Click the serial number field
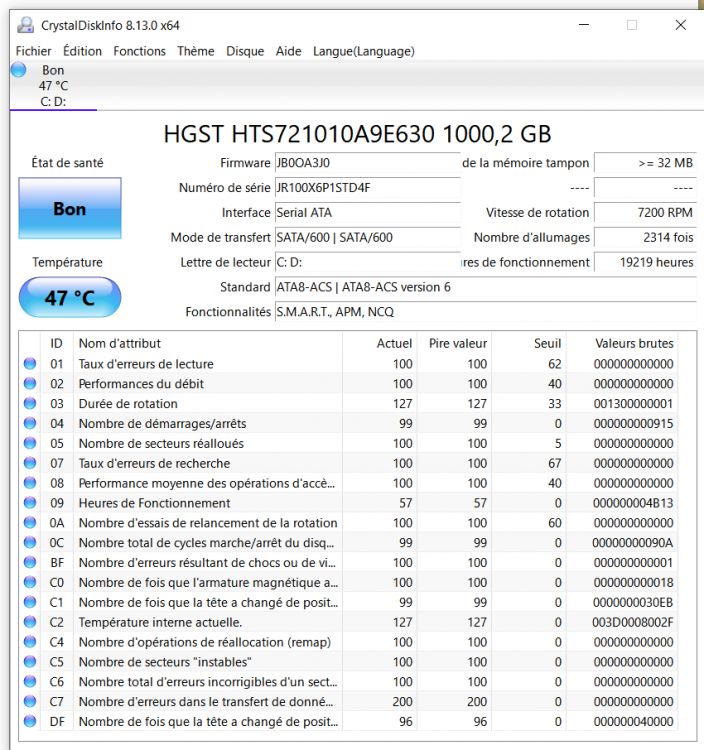The height and width of the screenshot is (750, 704). point(366,188)
